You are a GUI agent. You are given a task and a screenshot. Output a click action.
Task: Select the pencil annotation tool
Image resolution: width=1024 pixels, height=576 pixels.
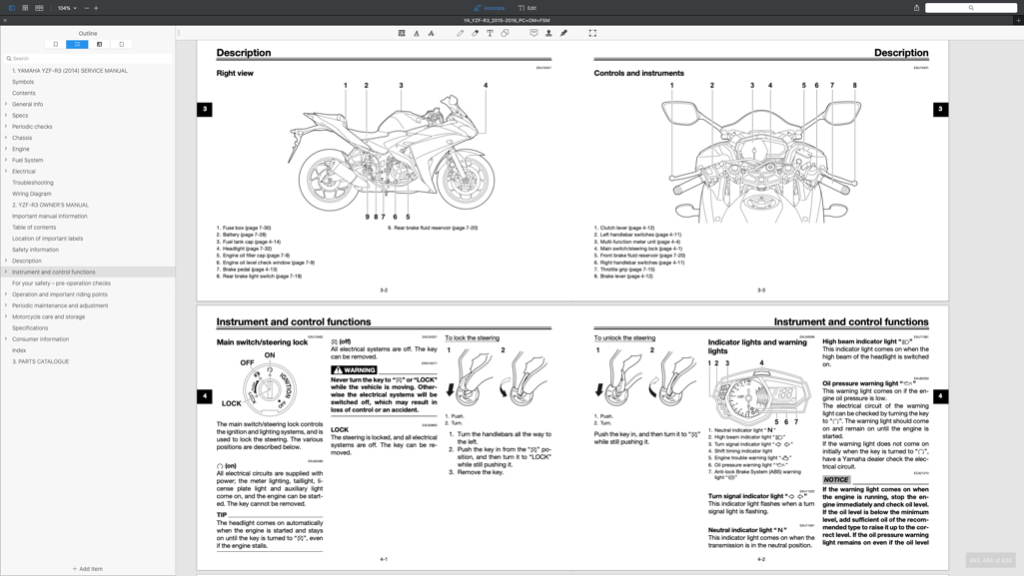460,33
